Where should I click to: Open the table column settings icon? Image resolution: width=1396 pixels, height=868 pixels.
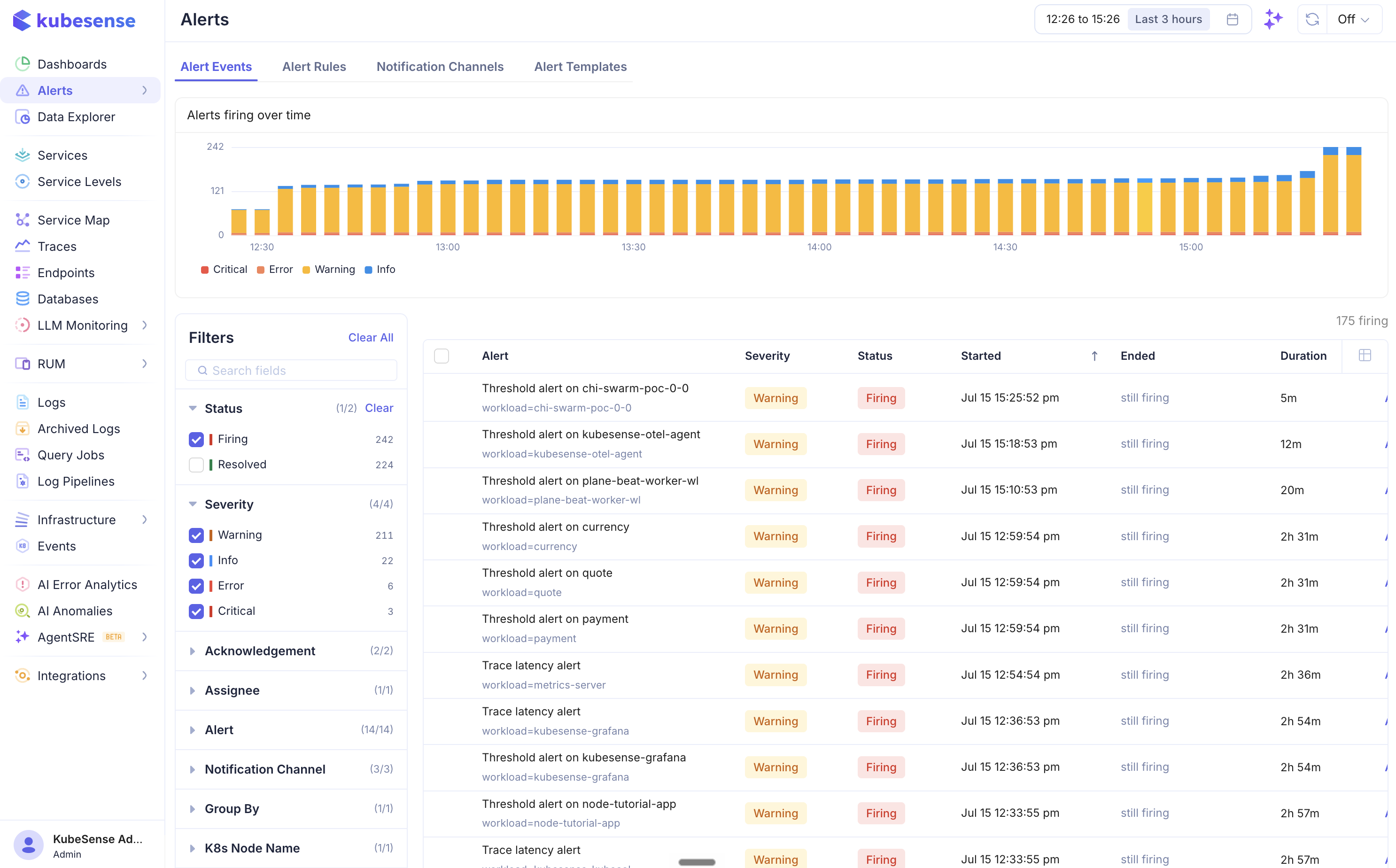pos(1365,356)
